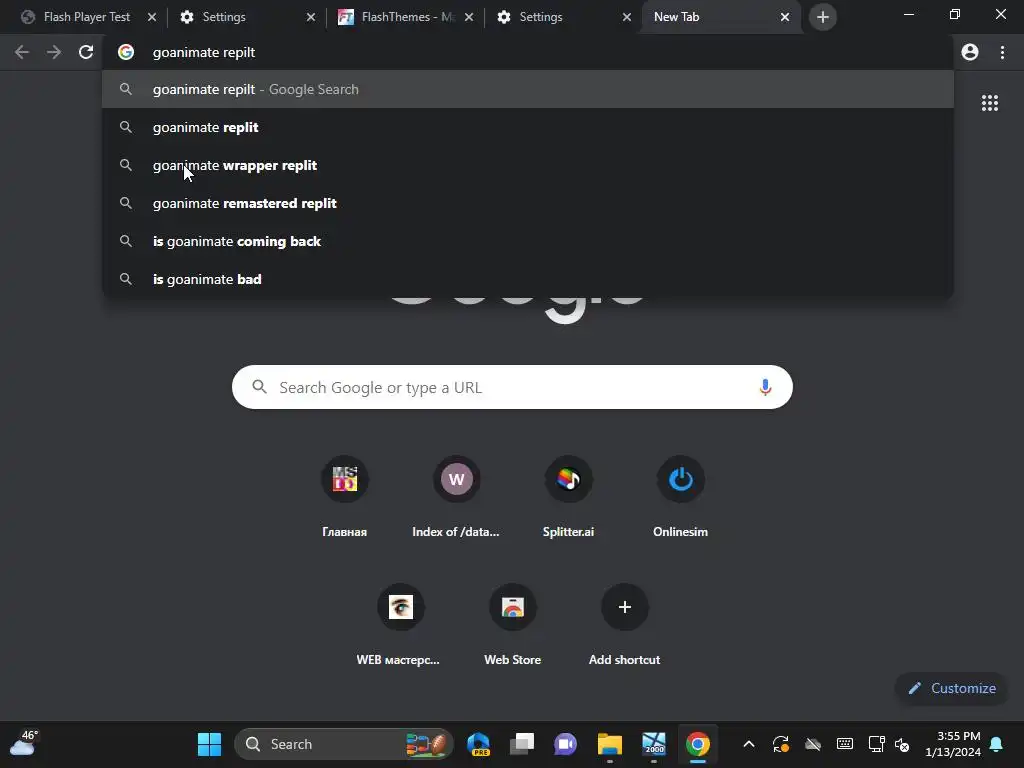Image resolution: width=1024 pixels, height=768 pixels.
Task: Click the sync status tray icon
Action: tap(781, 744)
